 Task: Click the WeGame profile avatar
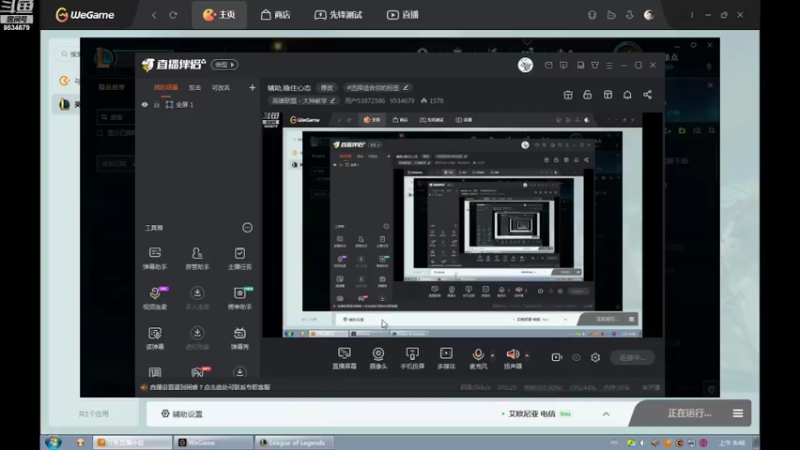tap(649, 15)
